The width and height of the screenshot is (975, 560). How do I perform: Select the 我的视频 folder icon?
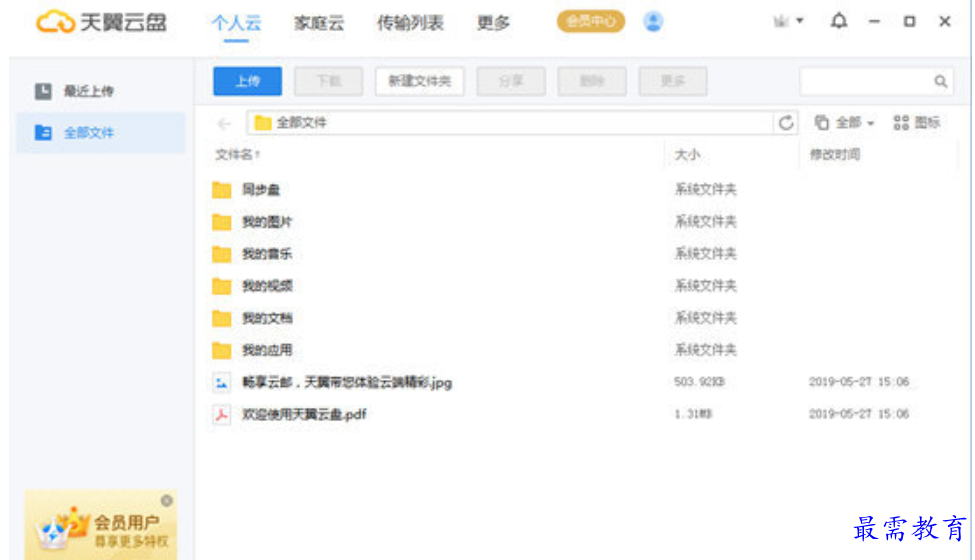click(x=221, y=286)
